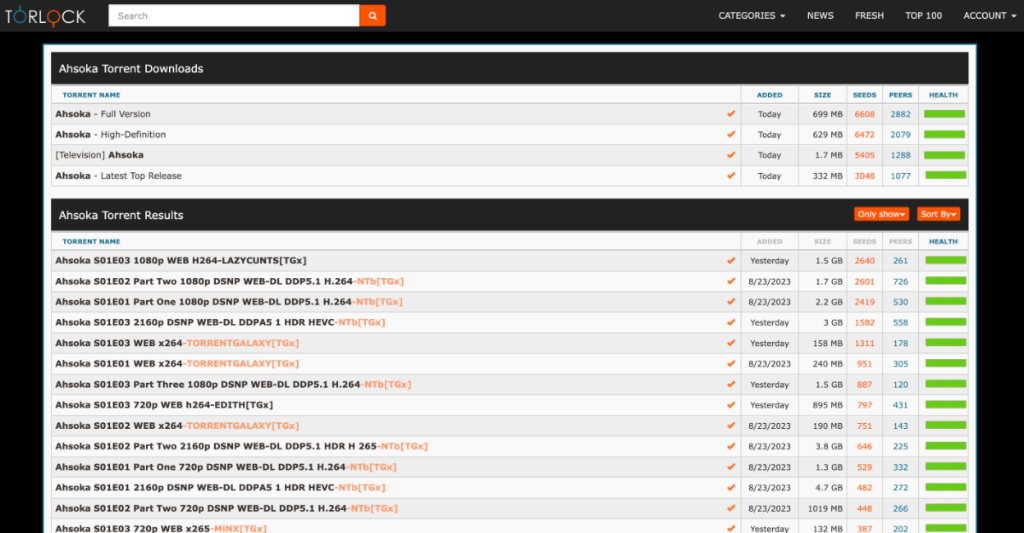Click verified checkmark for S01E01 2160p DSNP HEVC
The width and height of the screenshot is (1024, 533).
[x=731, y=488]
